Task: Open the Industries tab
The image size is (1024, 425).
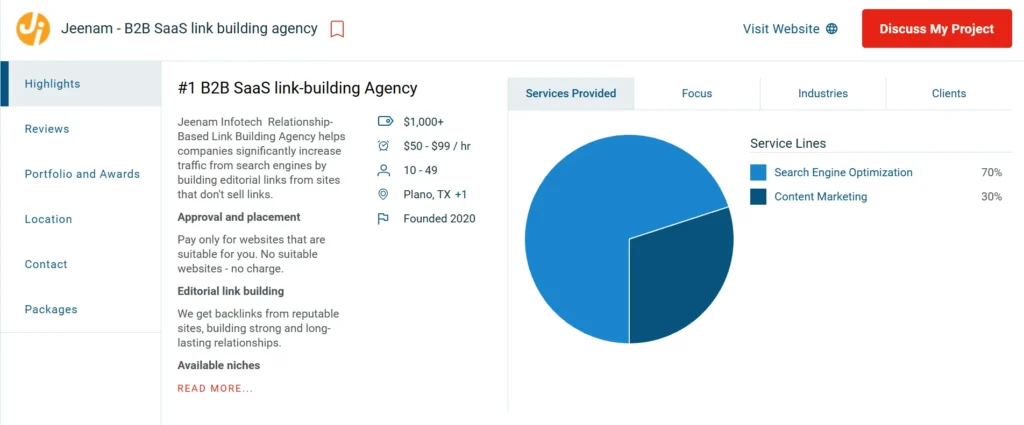Action: click(x=822, y=93)
